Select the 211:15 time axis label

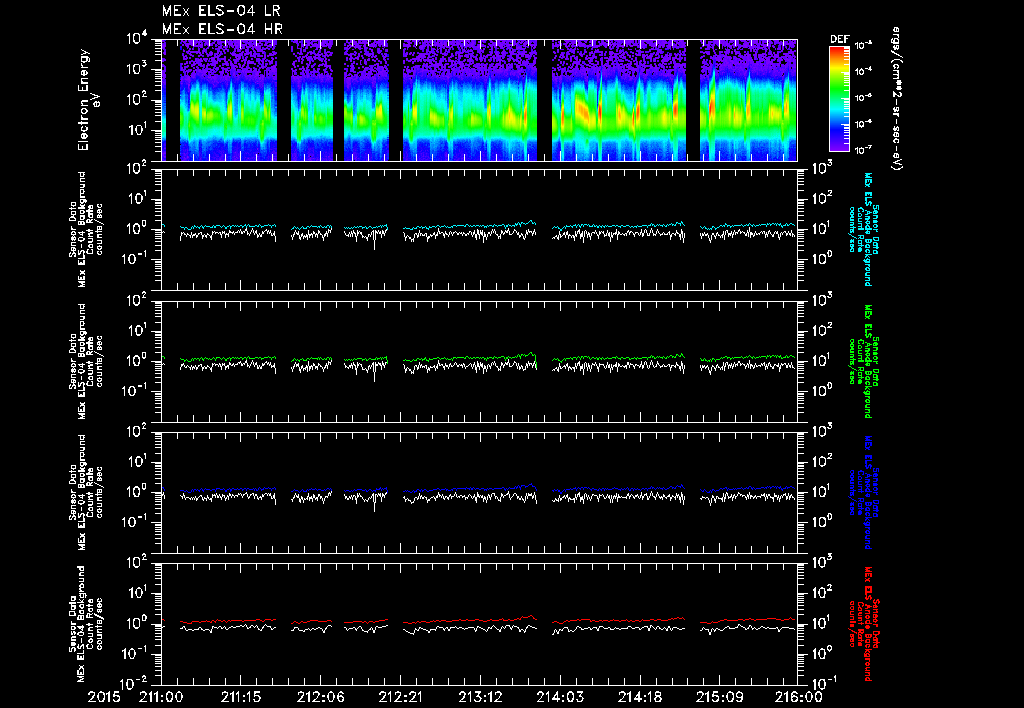tap(241, 696)
